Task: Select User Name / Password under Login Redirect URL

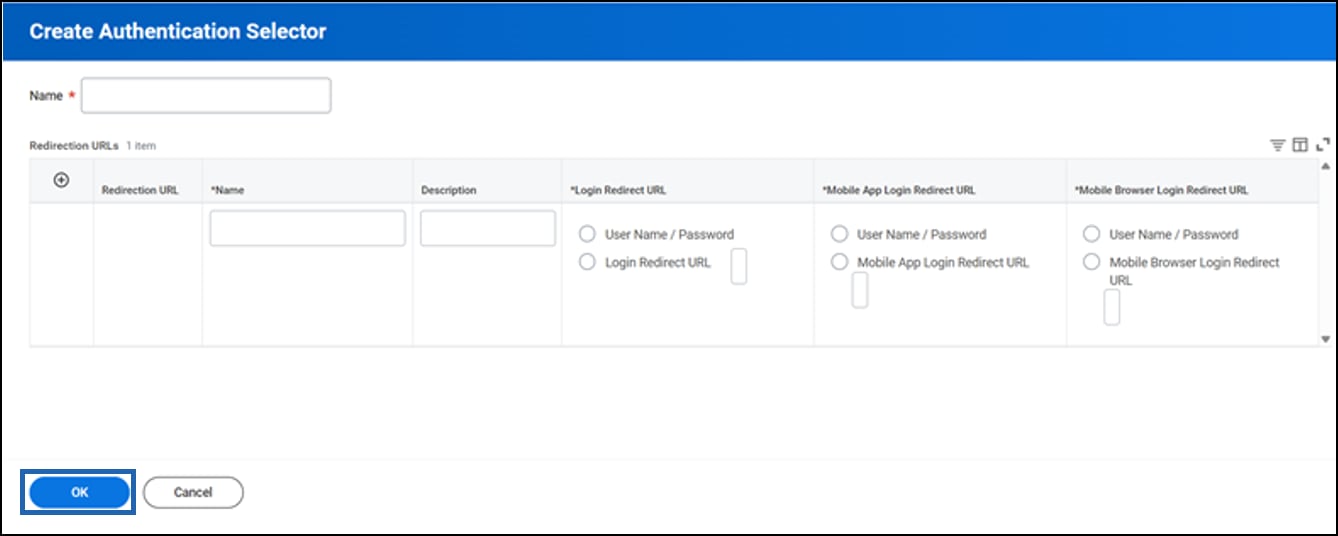Action: (588, 234)
